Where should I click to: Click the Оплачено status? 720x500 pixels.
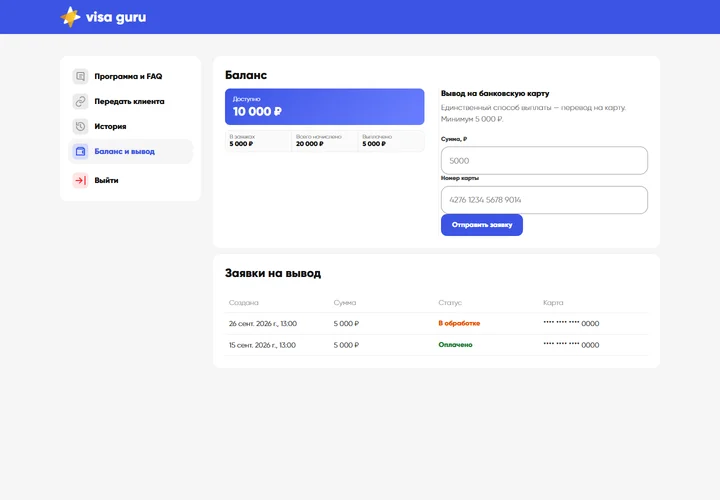click(x=455, y=345)
